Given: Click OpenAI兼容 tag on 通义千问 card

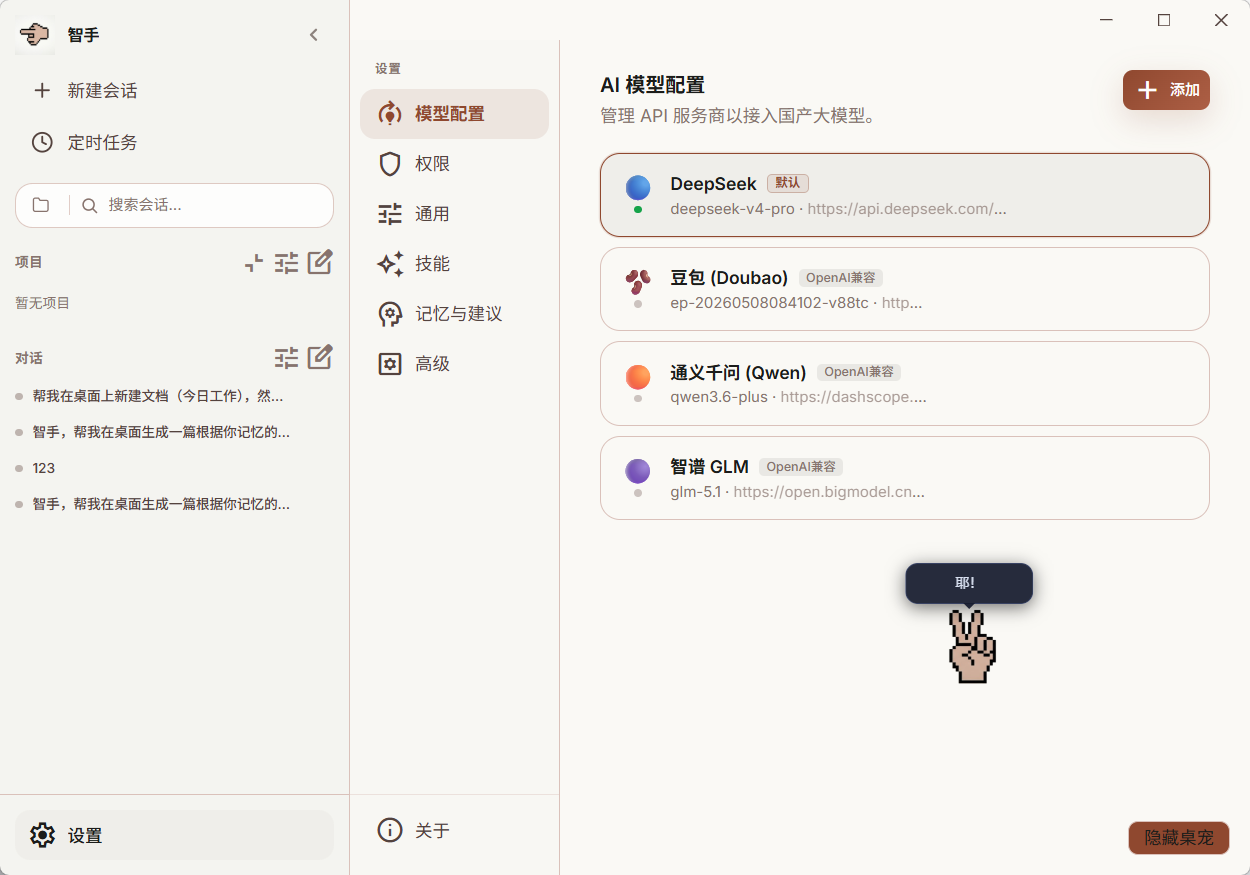Looking at the screenshot, I should [x=859, y=372].
